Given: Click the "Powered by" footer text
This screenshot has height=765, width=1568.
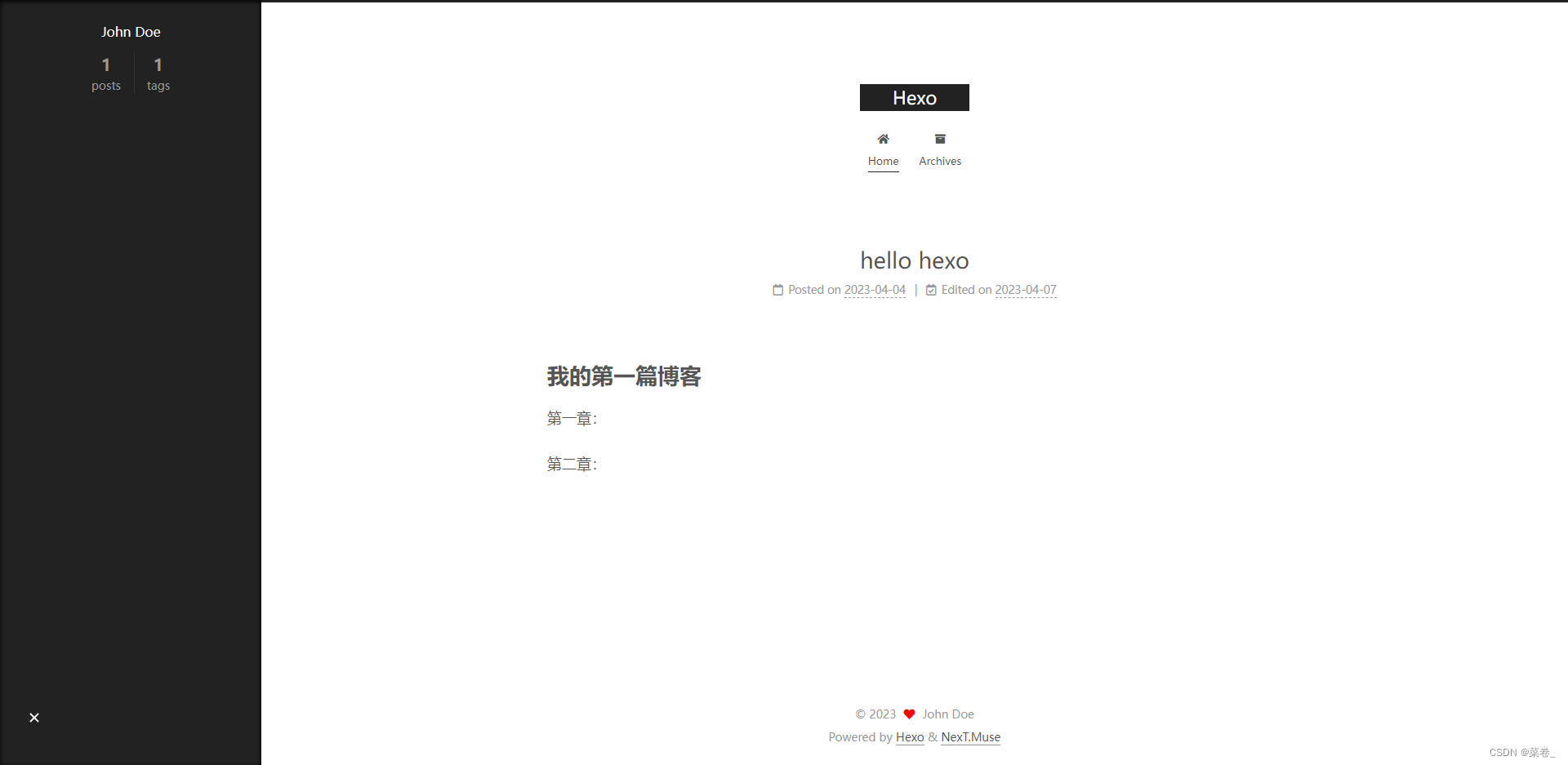Looking at the screenshot, I should point(860,737).
